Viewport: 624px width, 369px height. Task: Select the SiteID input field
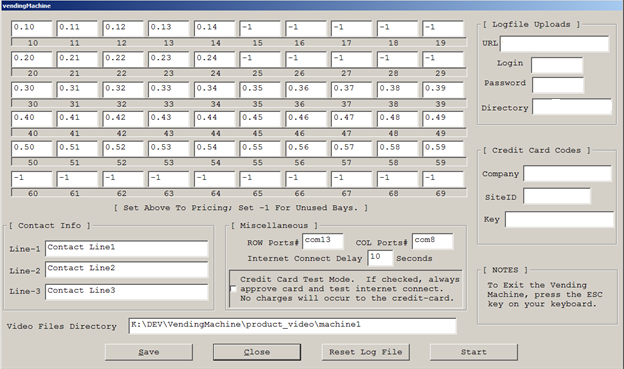tap(557, 196)
